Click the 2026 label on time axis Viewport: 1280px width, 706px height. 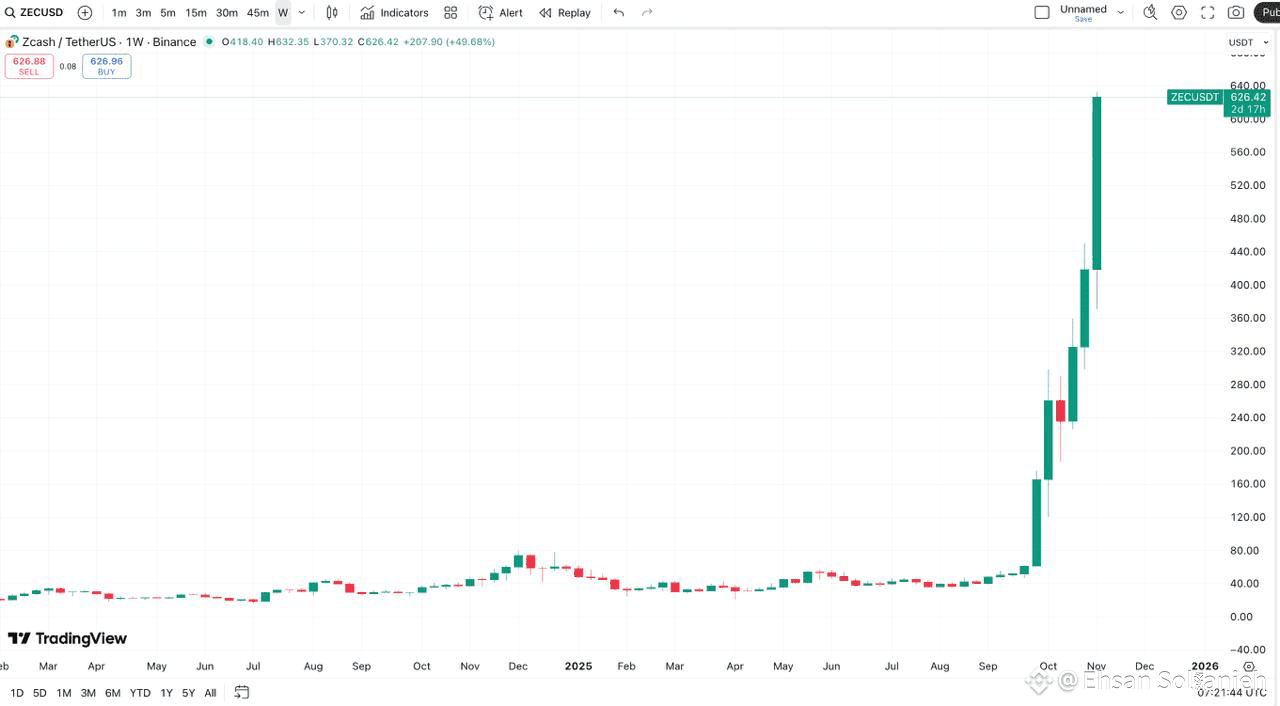pos(1205,666)
